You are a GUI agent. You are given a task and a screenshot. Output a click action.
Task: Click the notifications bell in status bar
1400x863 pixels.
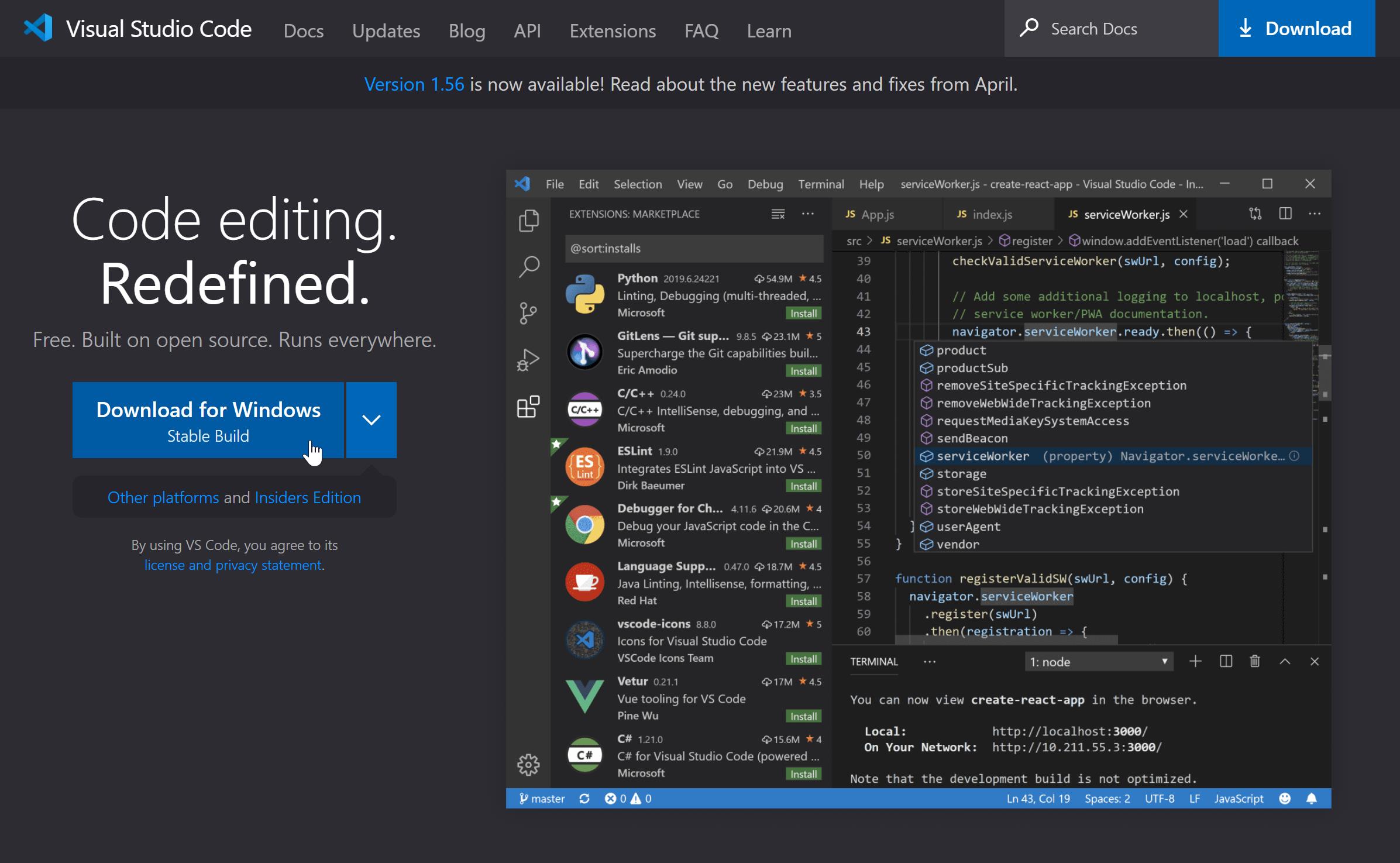1312,799
